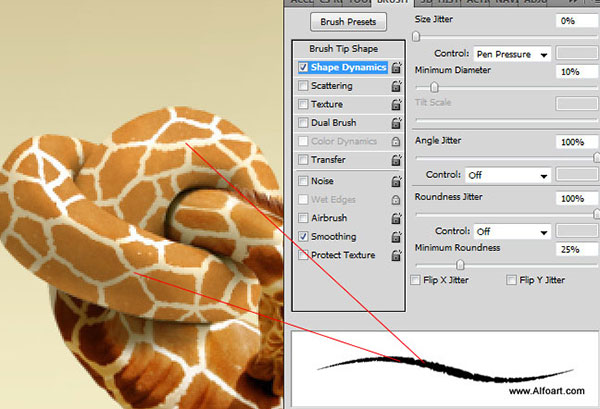Screen dimensions: 600x409
Task: Toggle lock icon for Dual Brush
Action: tap(396, 122)
